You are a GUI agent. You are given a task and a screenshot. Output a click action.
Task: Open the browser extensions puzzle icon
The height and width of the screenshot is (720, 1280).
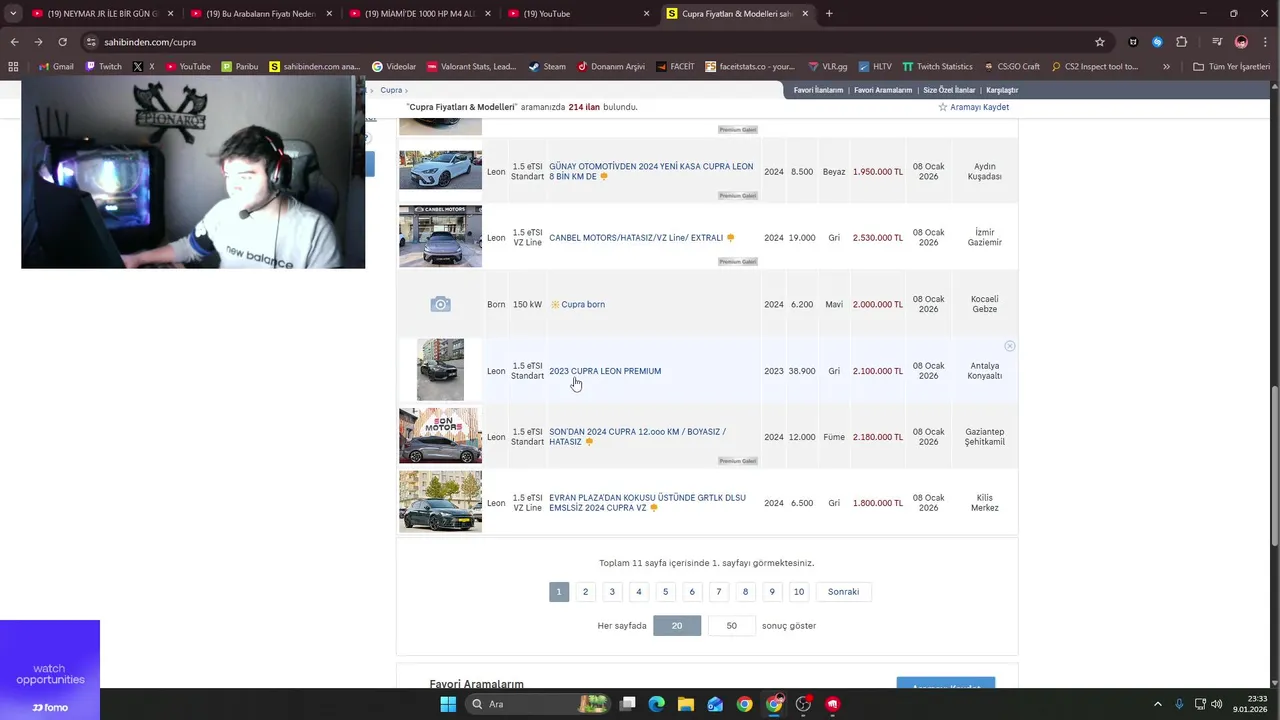point(1182,42)
